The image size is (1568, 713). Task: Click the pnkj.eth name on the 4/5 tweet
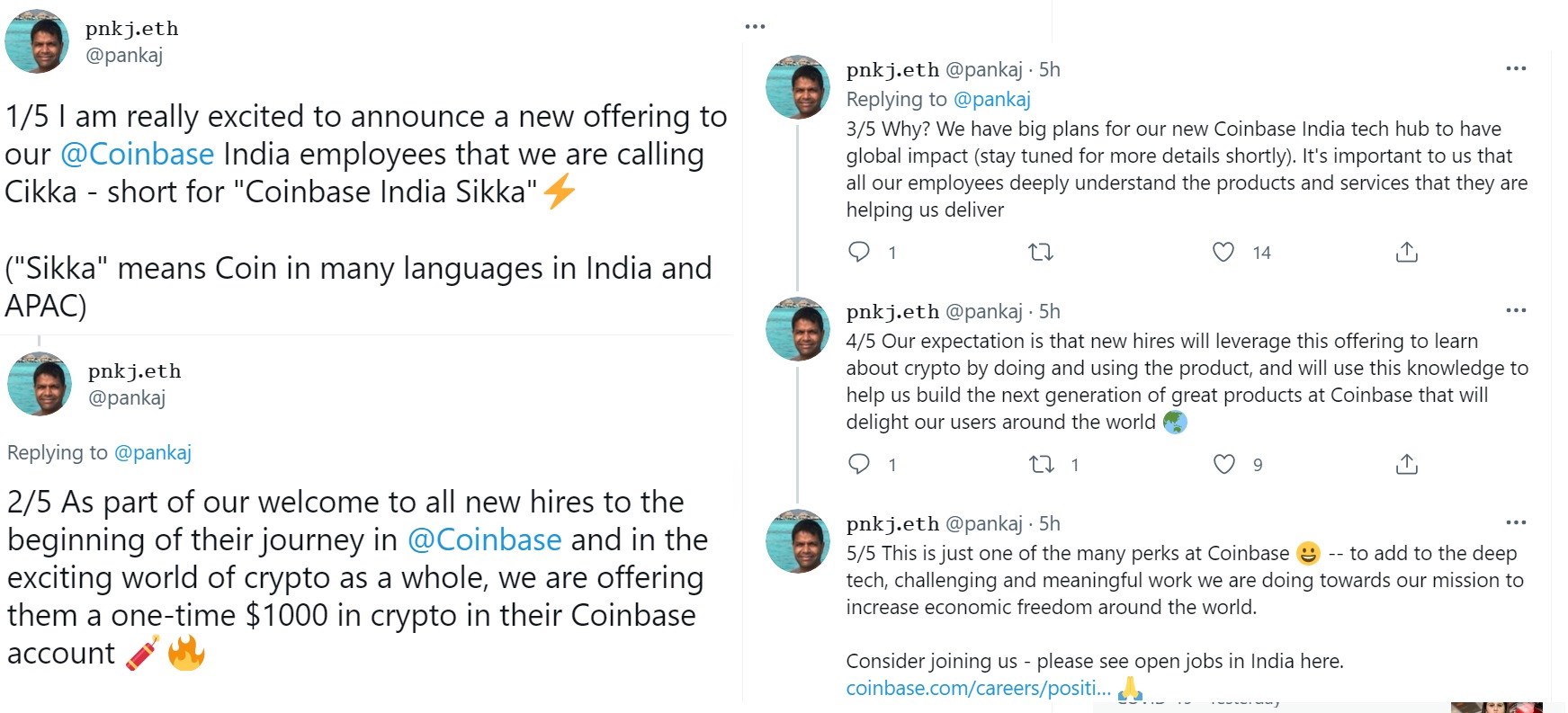tap(892, 312)
